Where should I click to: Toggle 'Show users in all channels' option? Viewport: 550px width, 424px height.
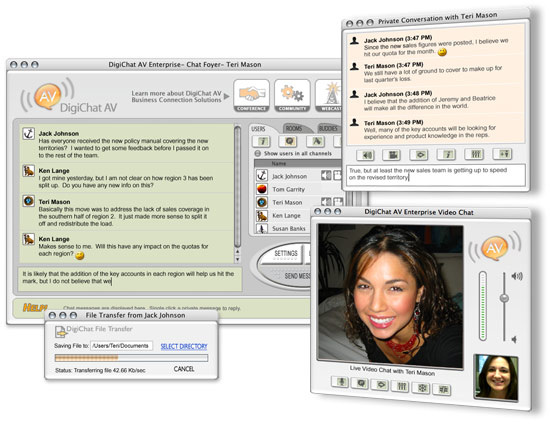[x=257, y=153]
